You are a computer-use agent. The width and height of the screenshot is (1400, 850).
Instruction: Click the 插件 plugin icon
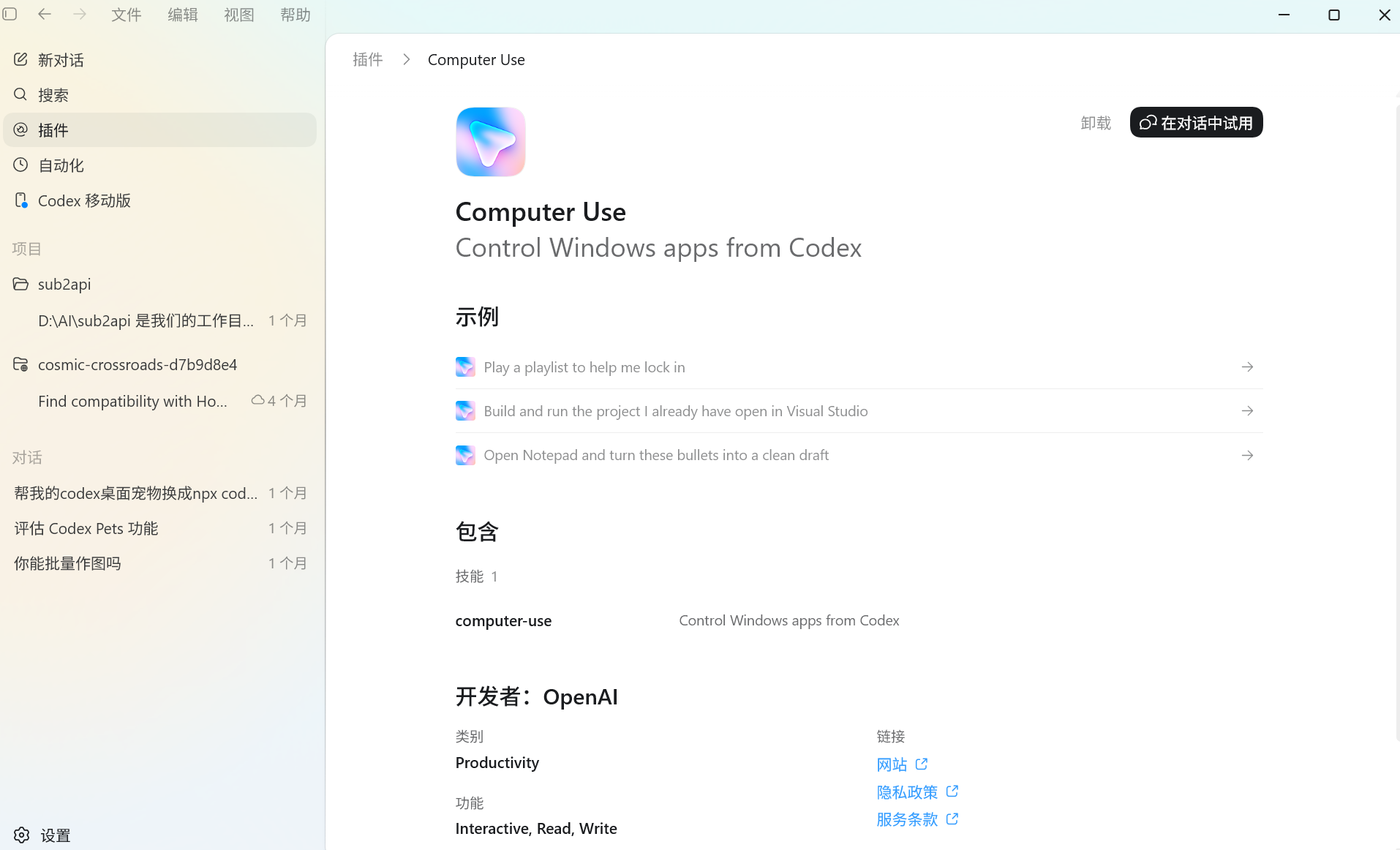point(20,129)
